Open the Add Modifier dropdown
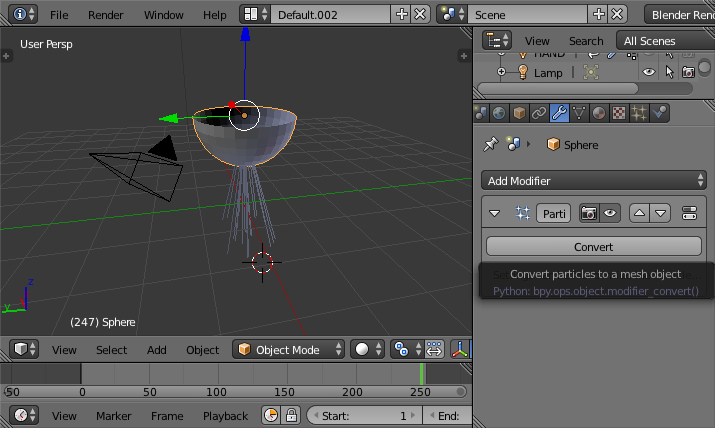The width and height of the screenshot is (715, 428). point(594,181)
